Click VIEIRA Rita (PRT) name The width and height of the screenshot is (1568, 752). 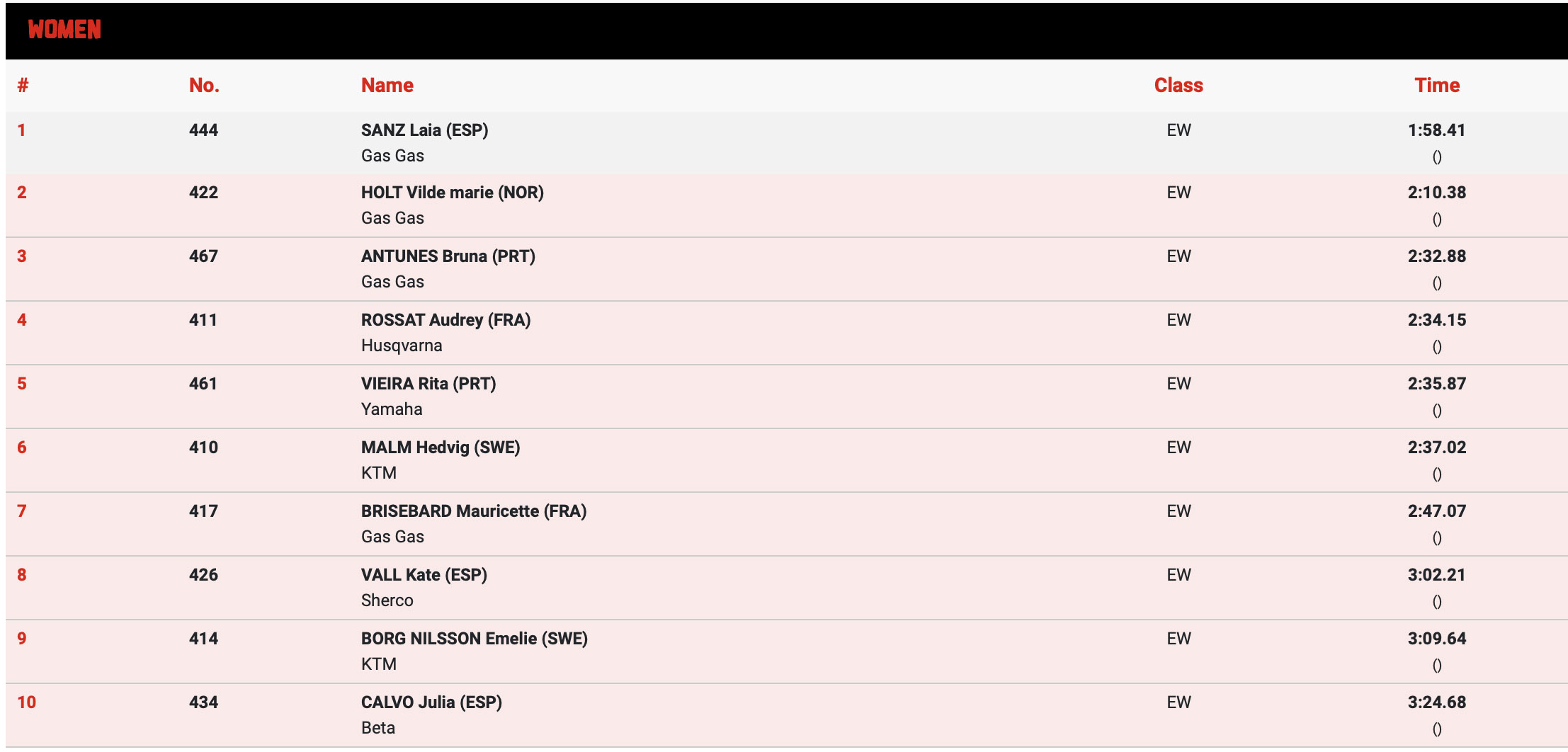[428, 384]
